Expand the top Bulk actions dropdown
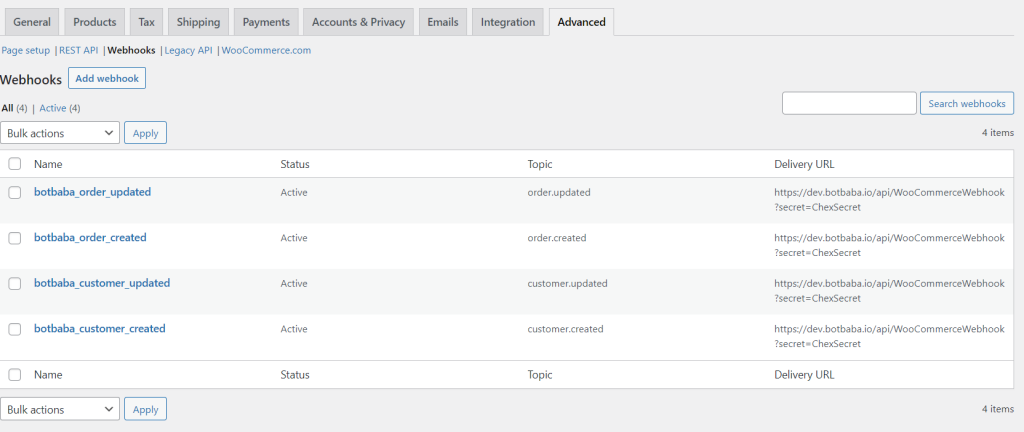Screen dimensions: 1024x432 [x=60, y=132]
